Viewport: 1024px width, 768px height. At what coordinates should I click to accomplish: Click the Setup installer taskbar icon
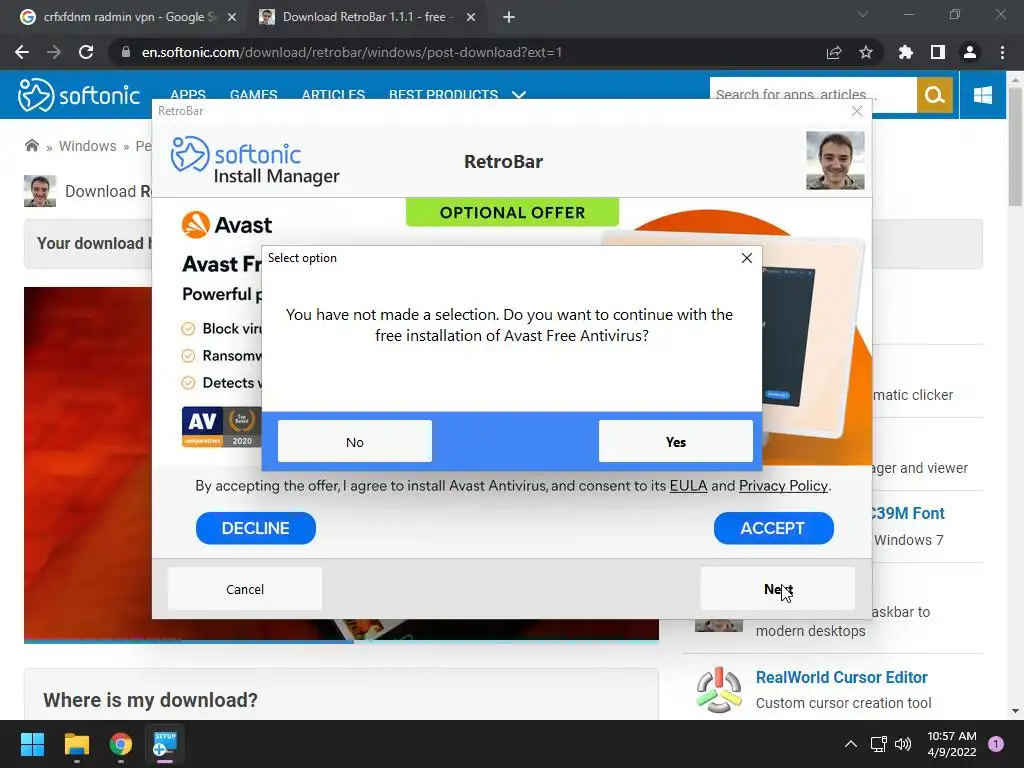click(x=165, y=744)
